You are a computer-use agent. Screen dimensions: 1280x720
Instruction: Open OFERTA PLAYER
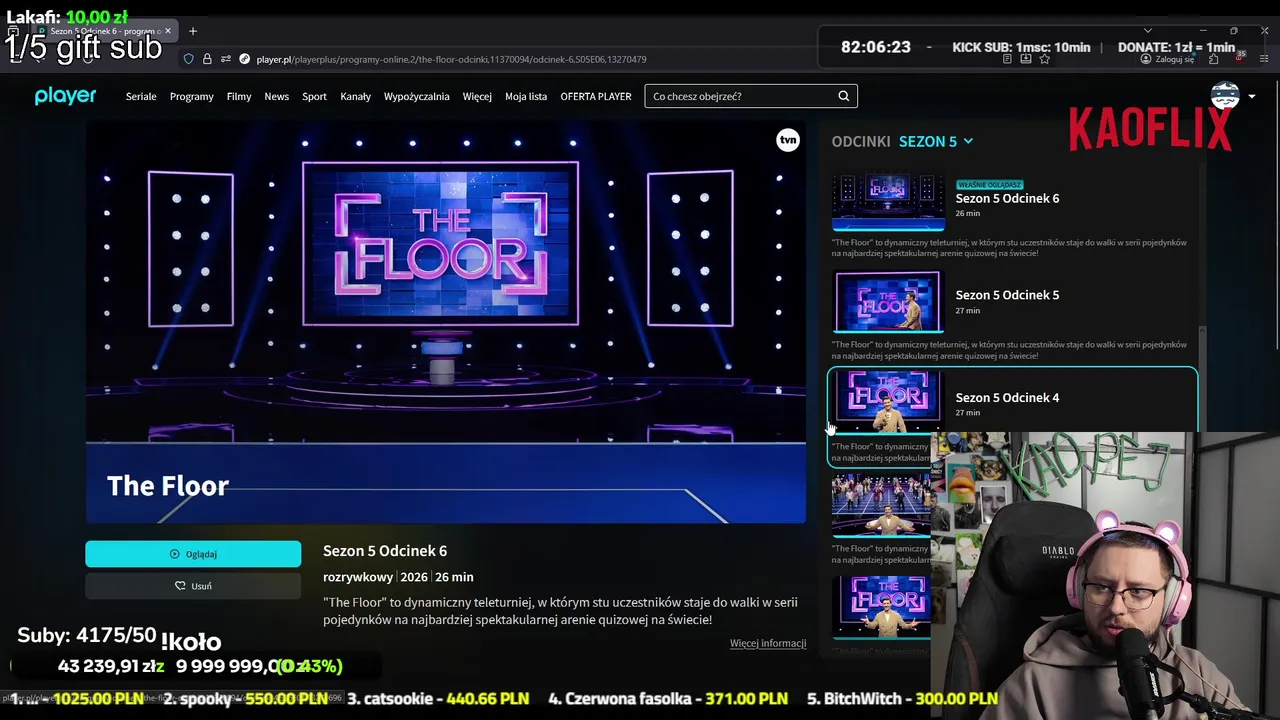pyautogui.click(x=596, y=96)
